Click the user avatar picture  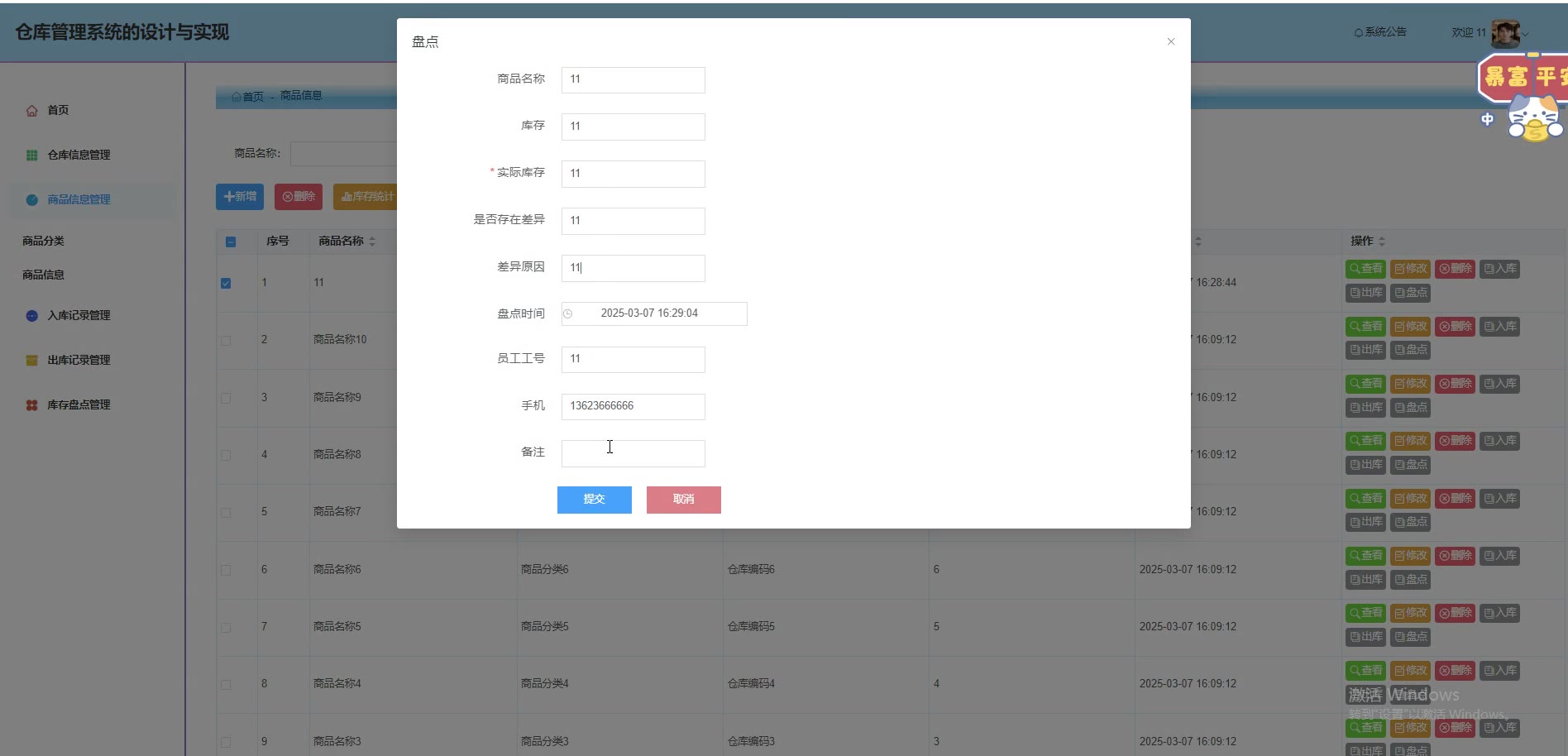coord(1505,33)
